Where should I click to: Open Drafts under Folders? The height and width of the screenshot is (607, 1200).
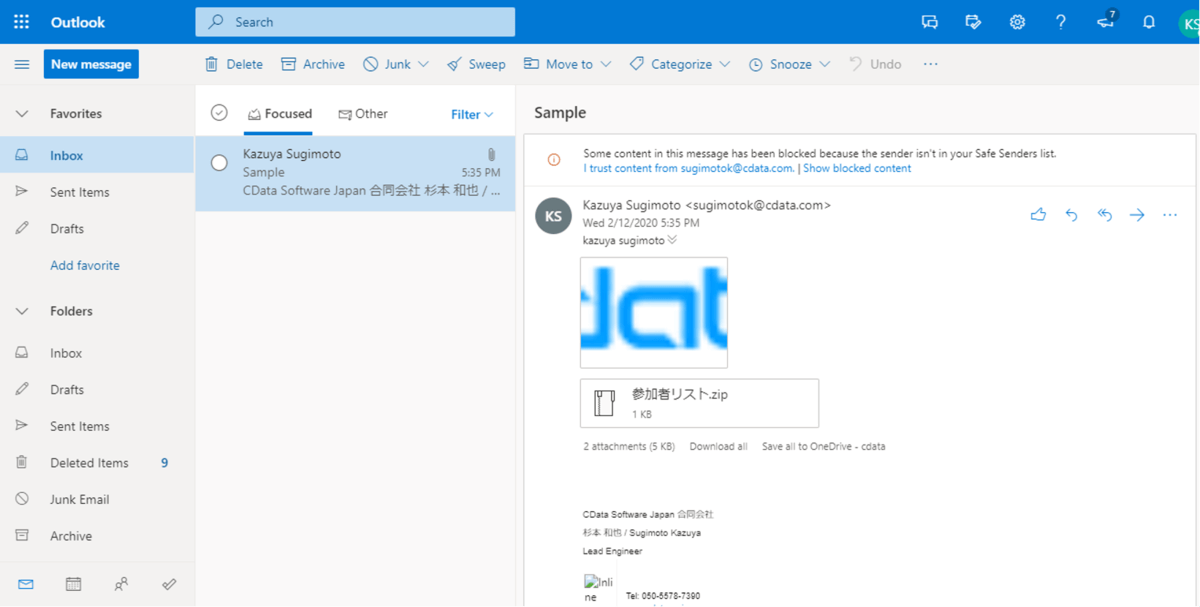[97, 390]
